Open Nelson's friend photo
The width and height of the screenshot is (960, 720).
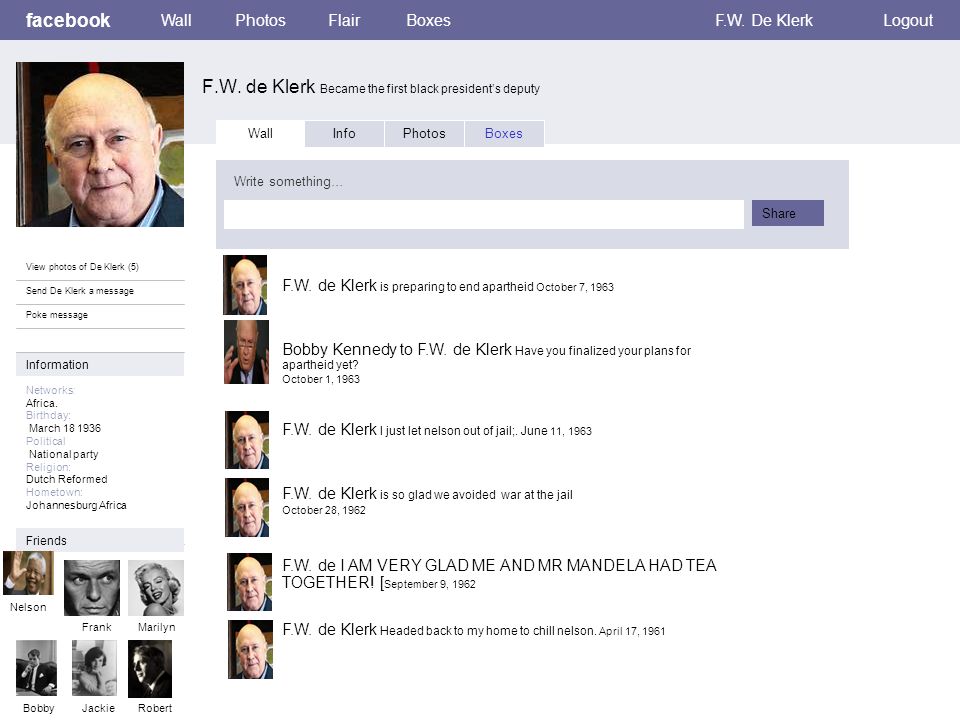[x=28, y=573]
